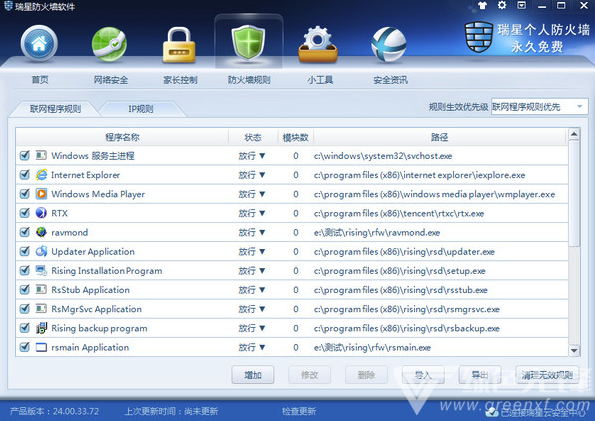Image resolution: width=595 pixels, height=421 pixels.
Task: Click the rule list vertical scrollbar thumb
Action: click(574, 193)
